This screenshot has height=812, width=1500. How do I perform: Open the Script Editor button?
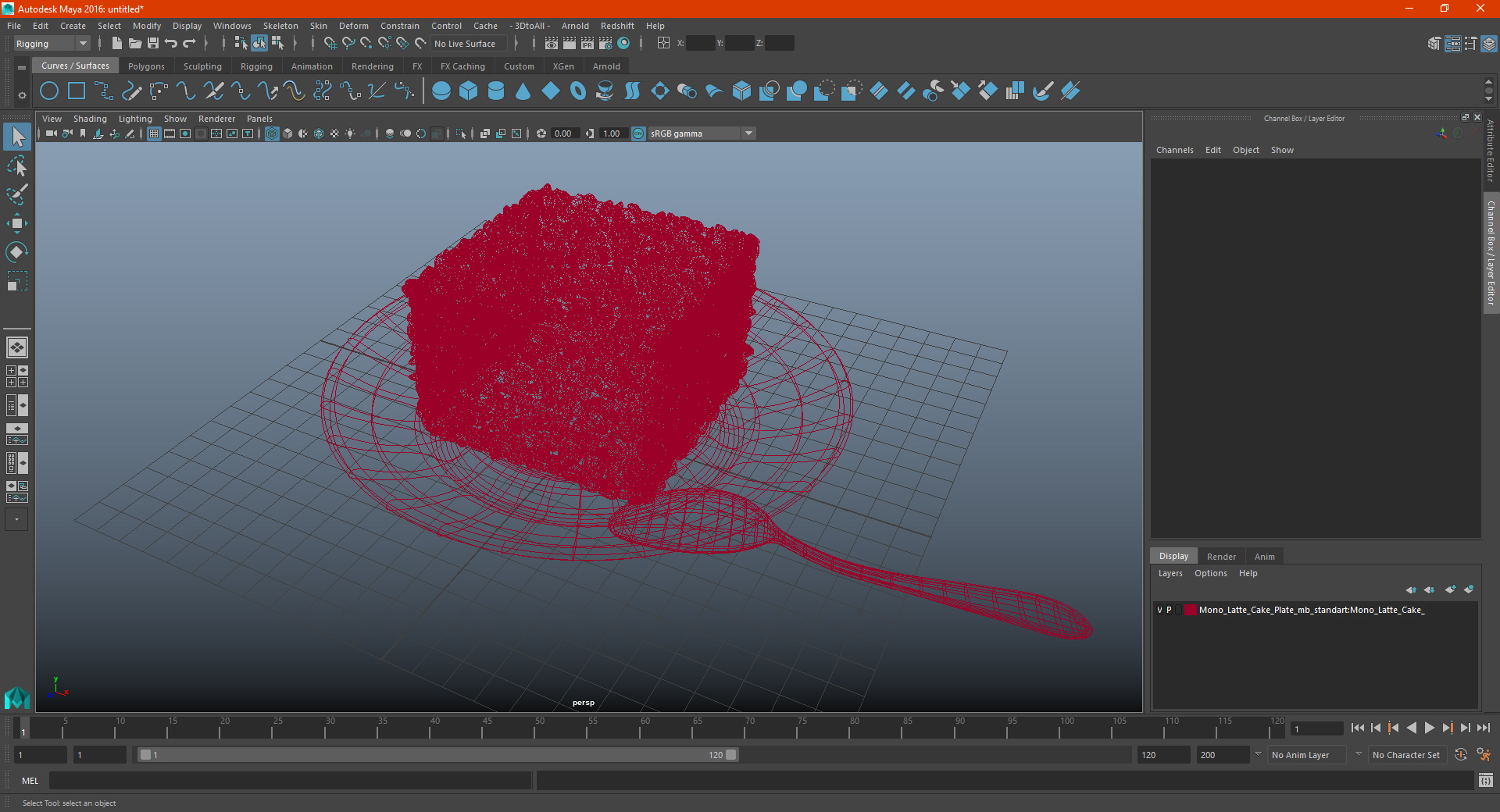point(1485,780)
